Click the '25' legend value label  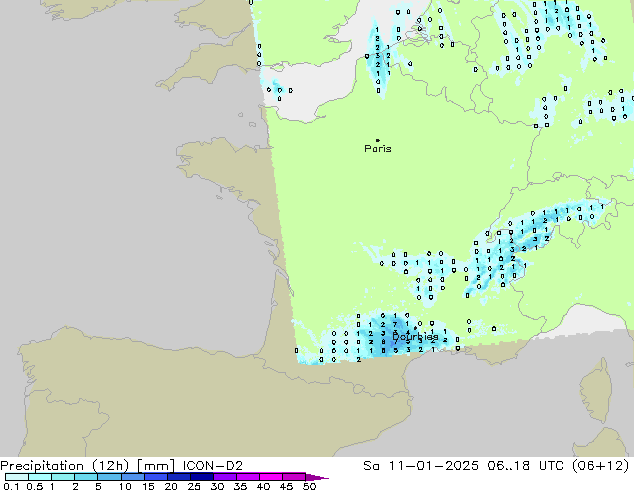click(194, 486)
